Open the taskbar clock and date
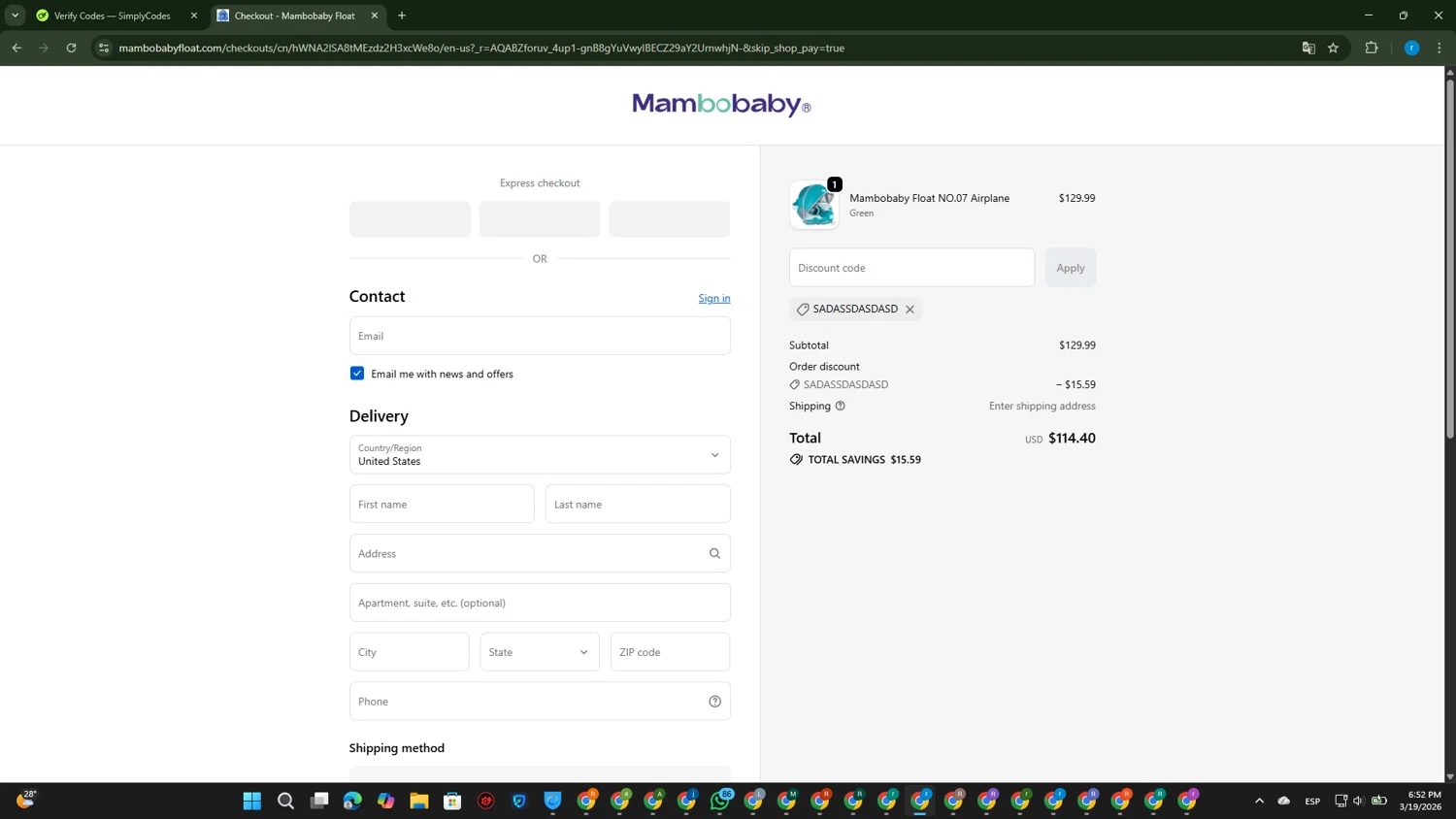 click(1420, 801)
